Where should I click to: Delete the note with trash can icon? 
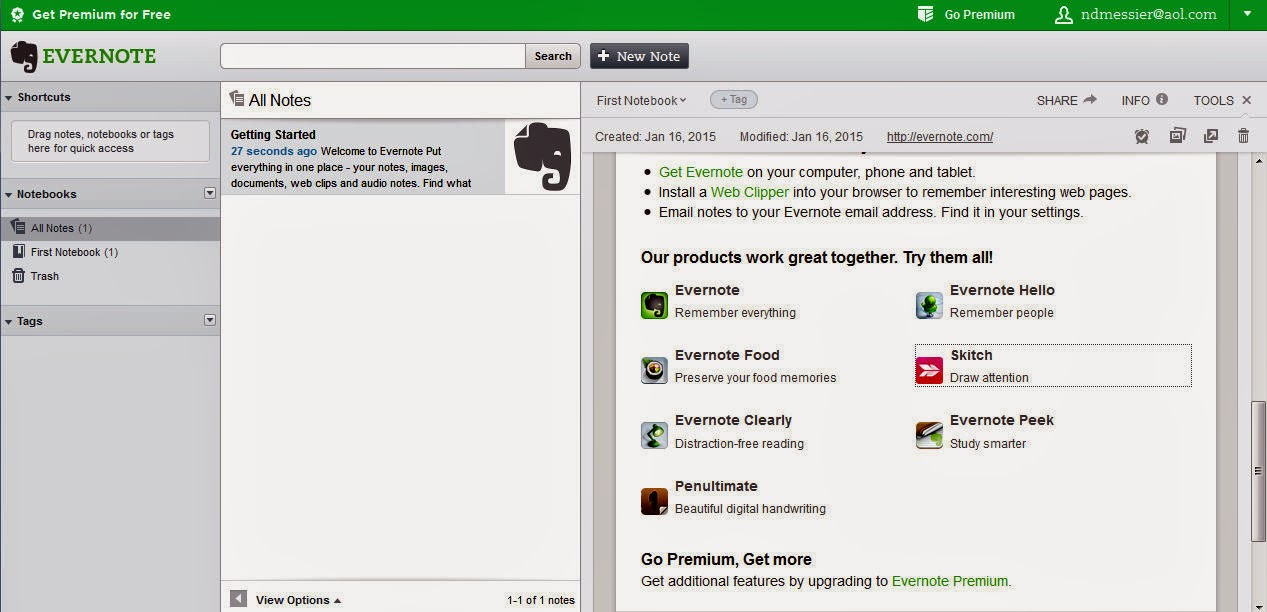click(x=1244, y=136)
